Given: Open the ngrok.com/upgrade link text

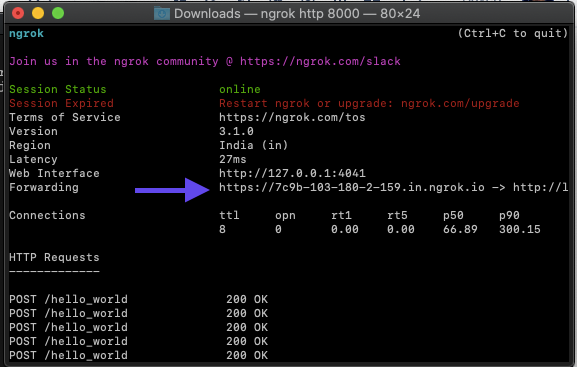Looking at the screenshot, I should click(460, 103).
